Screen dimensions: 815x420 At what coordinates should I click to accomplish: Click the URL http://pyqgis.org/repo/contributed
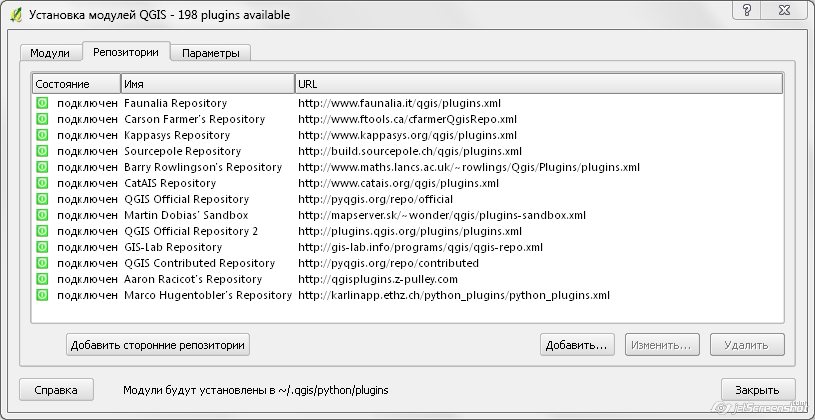click(388, 263)
